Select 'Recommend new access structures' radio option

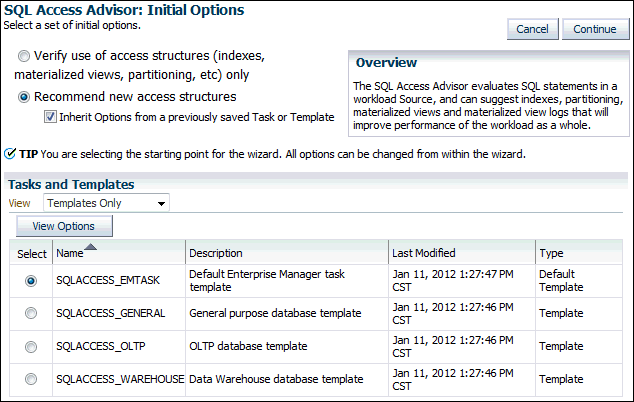[25, 97]
